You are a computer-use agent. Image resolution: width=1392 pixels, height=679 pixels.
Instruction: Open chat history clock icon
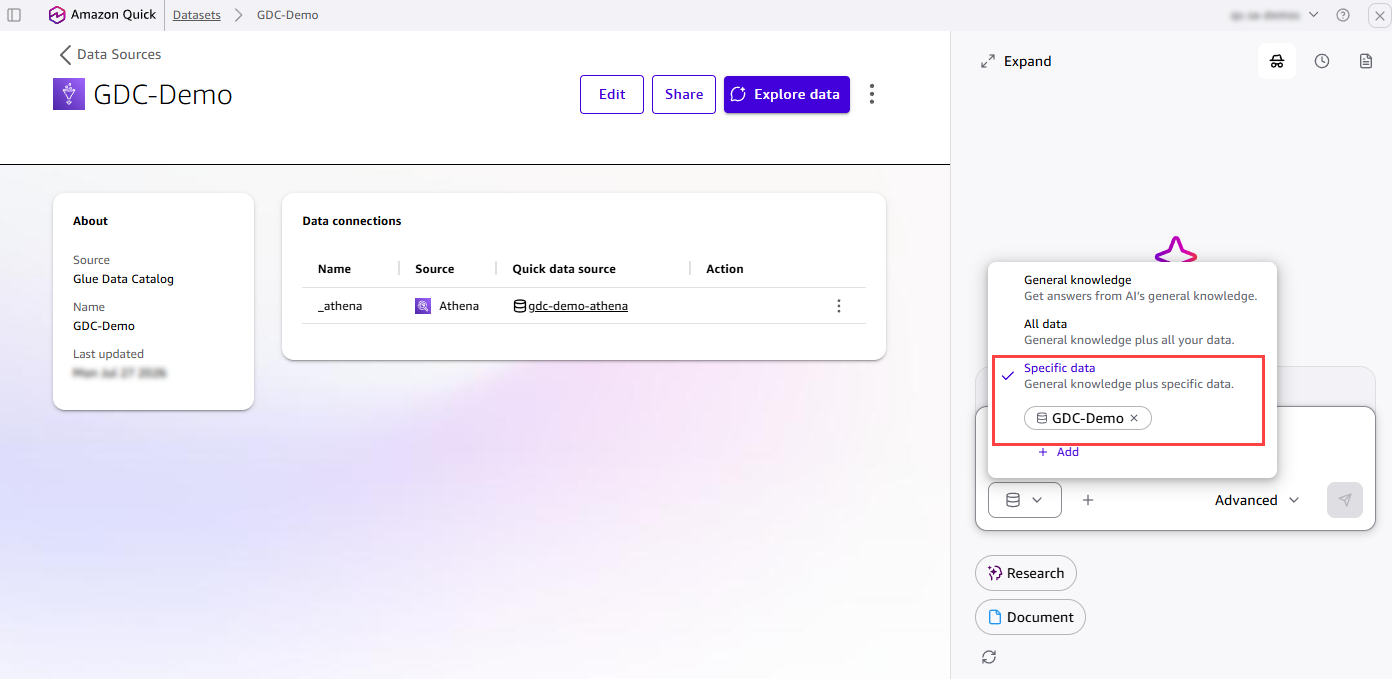click(x=1322, y=61)
